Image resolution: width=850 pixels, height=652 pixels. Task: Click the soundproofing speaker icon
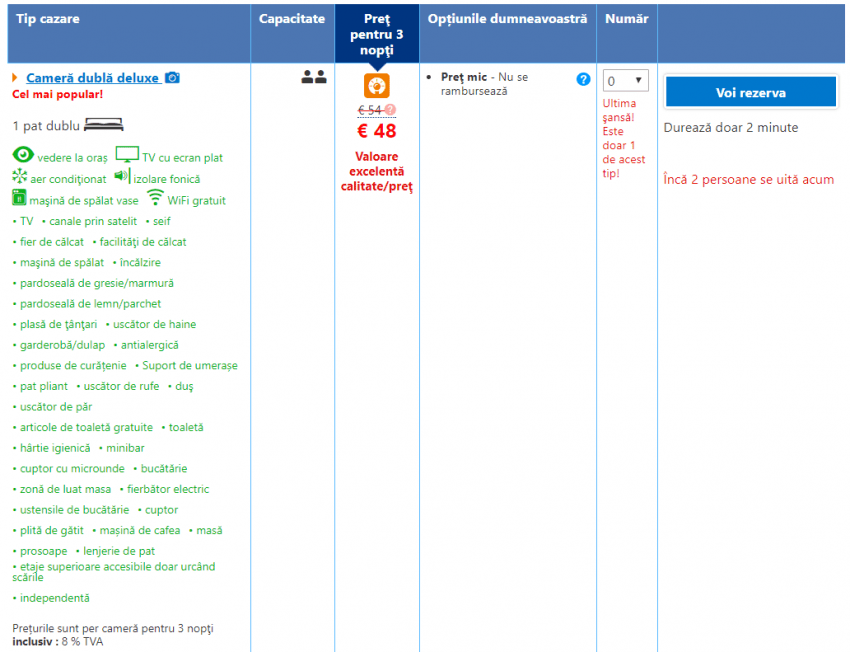122,176
